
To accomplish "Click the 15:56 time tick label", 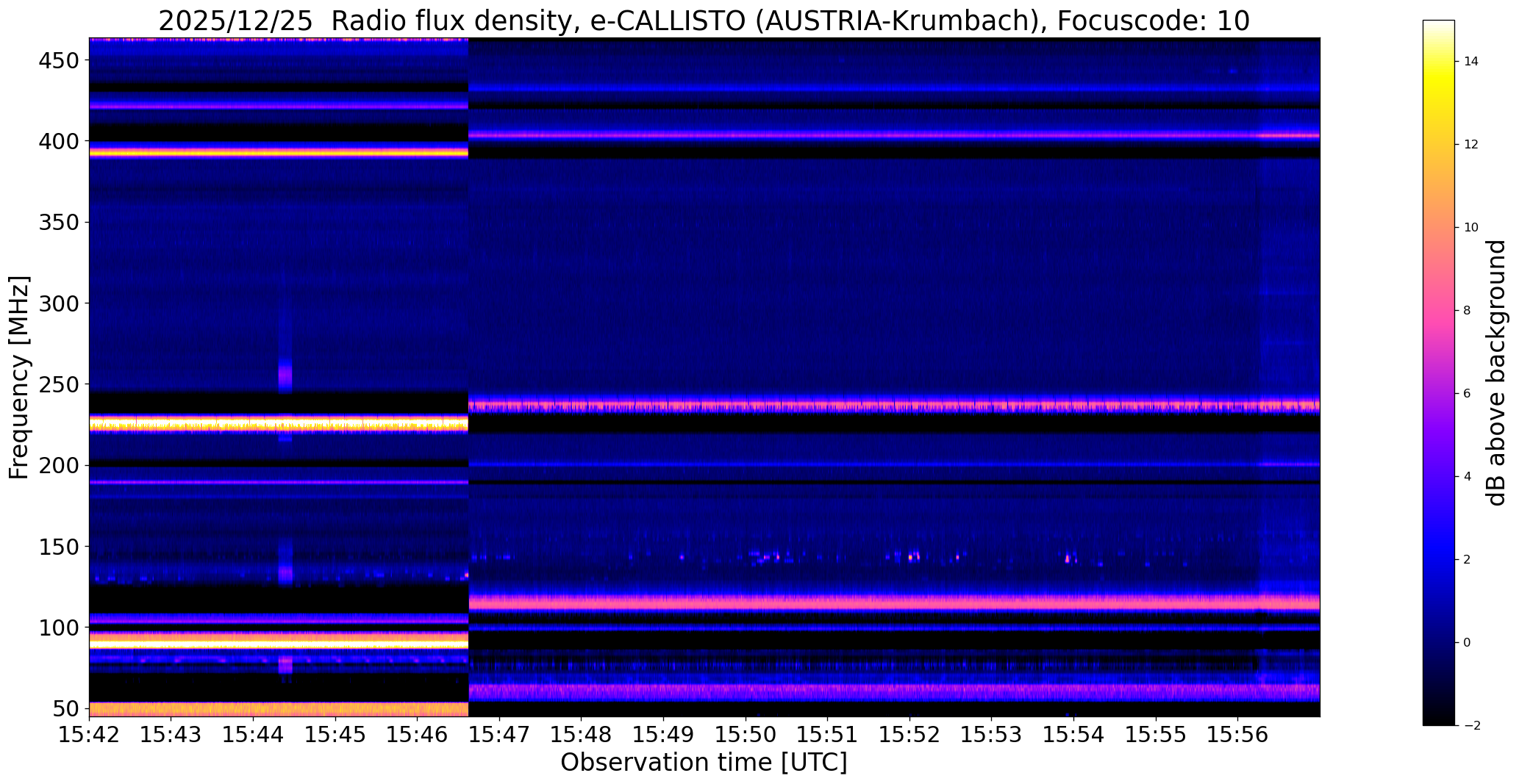I will 1238,736.
